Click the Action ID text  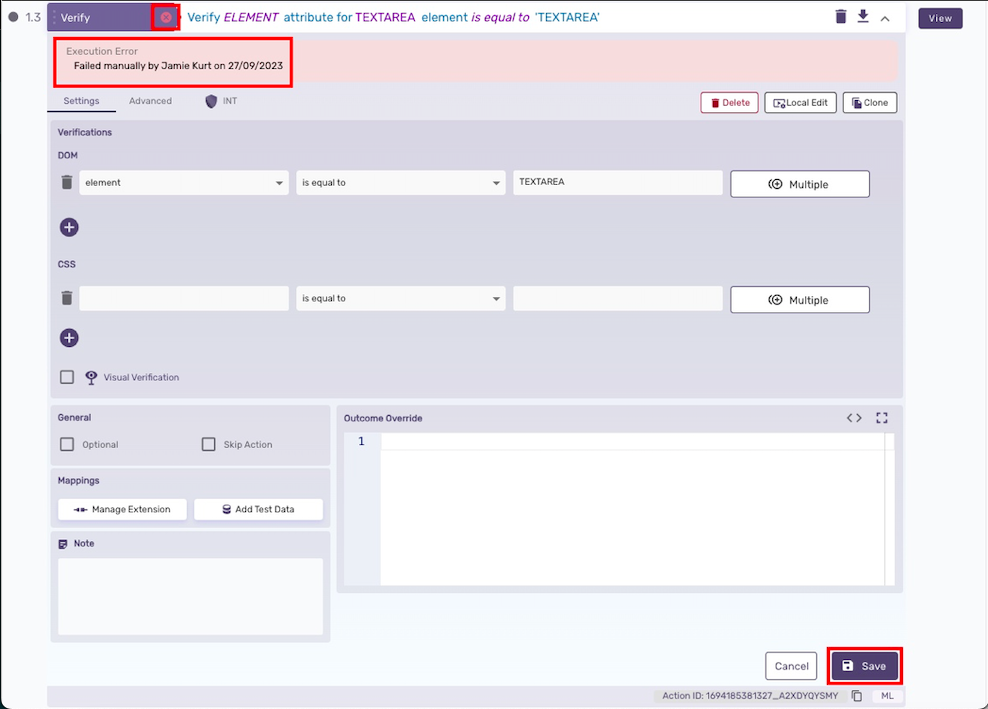tap(750, 696)
